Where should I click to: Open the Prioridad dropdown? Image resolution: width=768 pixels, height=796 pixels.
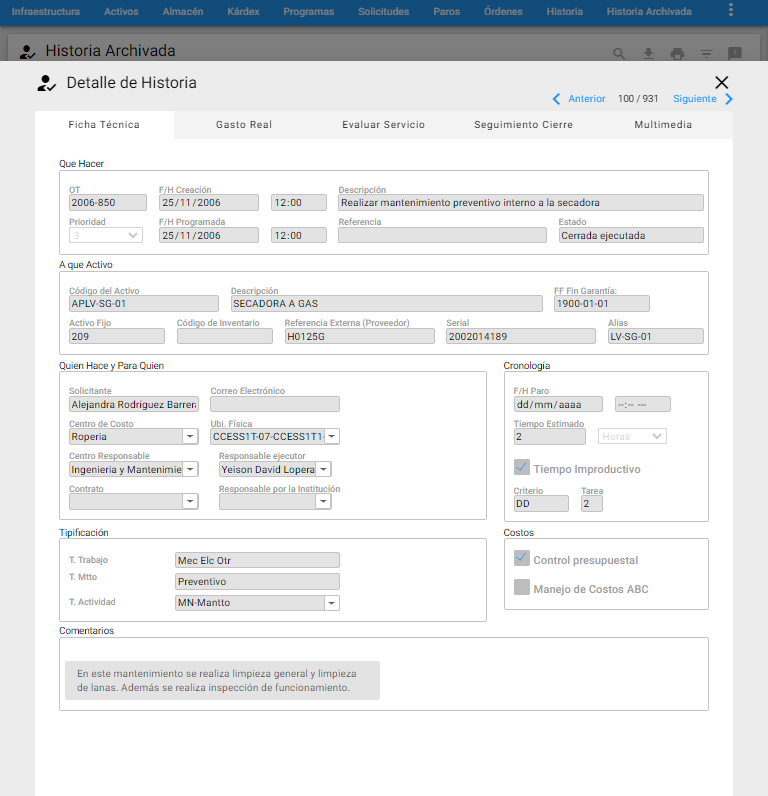point(106,235)
